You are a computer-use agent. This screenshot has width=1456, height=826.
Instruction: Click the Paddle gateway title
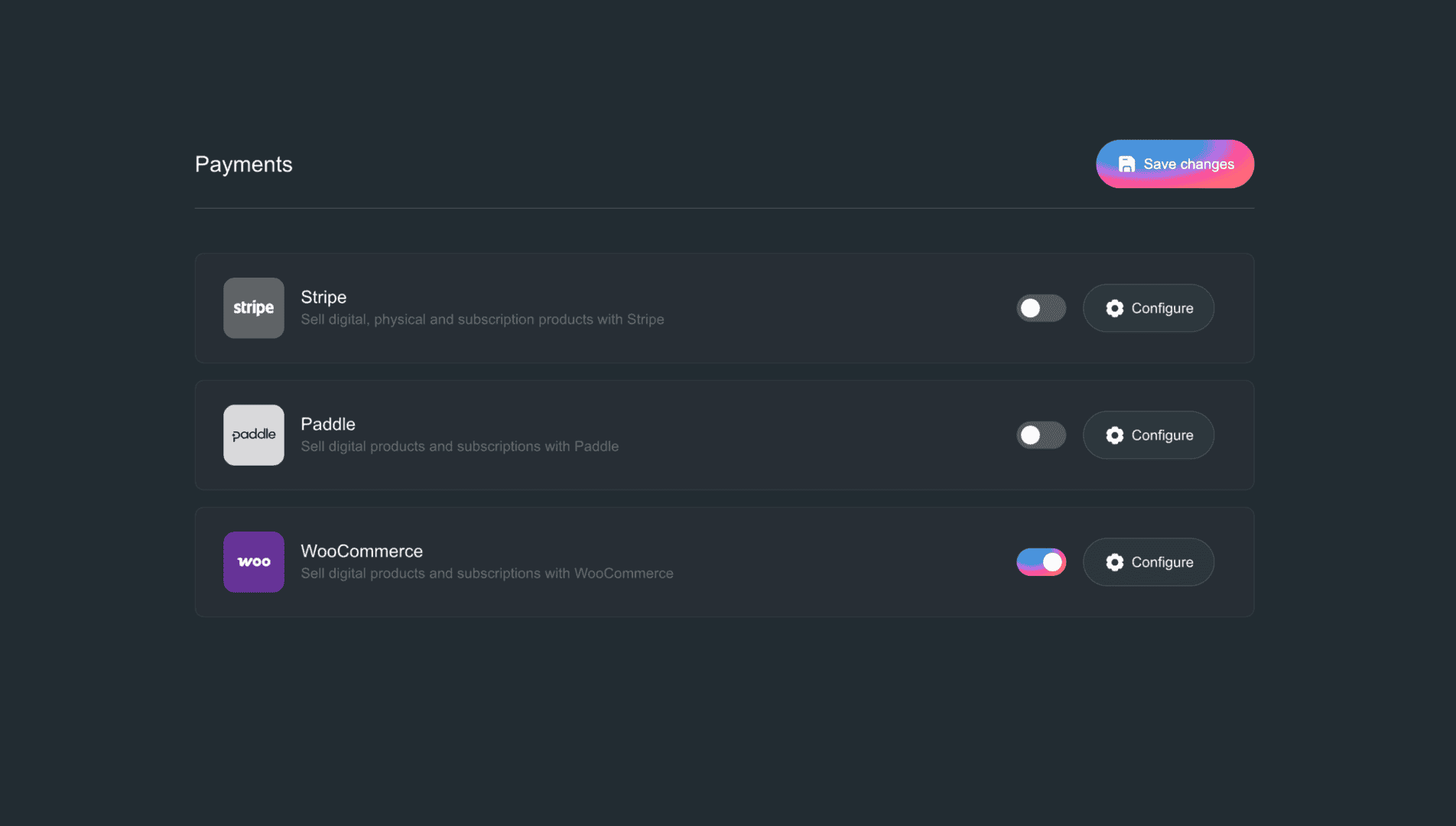[328, 424]
